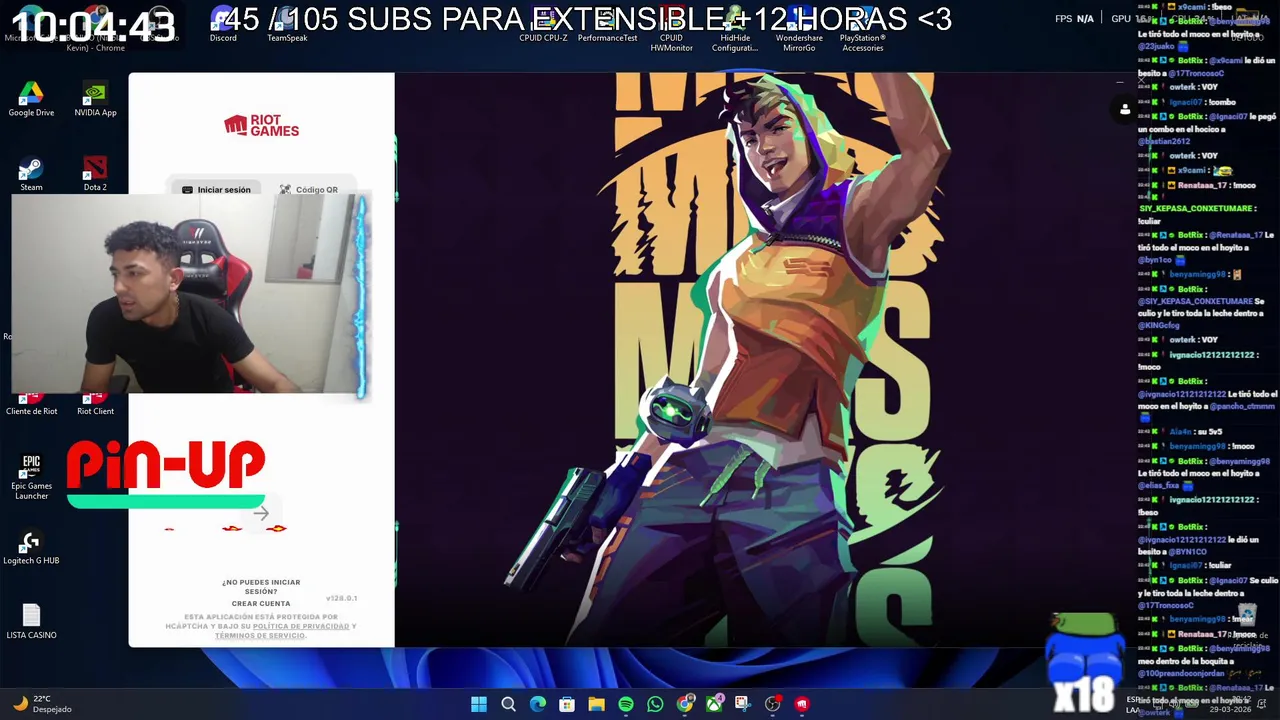Open the NVIDIA App desktop icon
Screen dimensions: 1280x720
click(95, 99)
